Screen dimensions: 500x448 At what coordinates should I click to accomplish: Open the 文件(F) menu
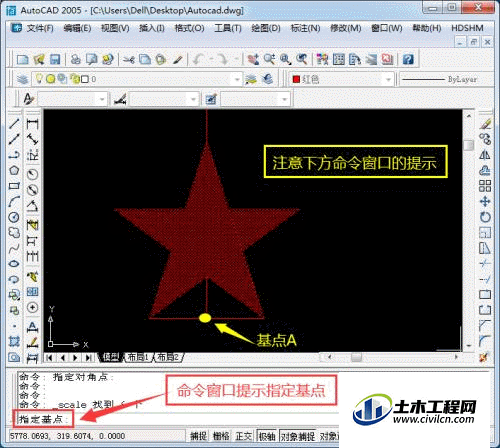pos(40,28)
